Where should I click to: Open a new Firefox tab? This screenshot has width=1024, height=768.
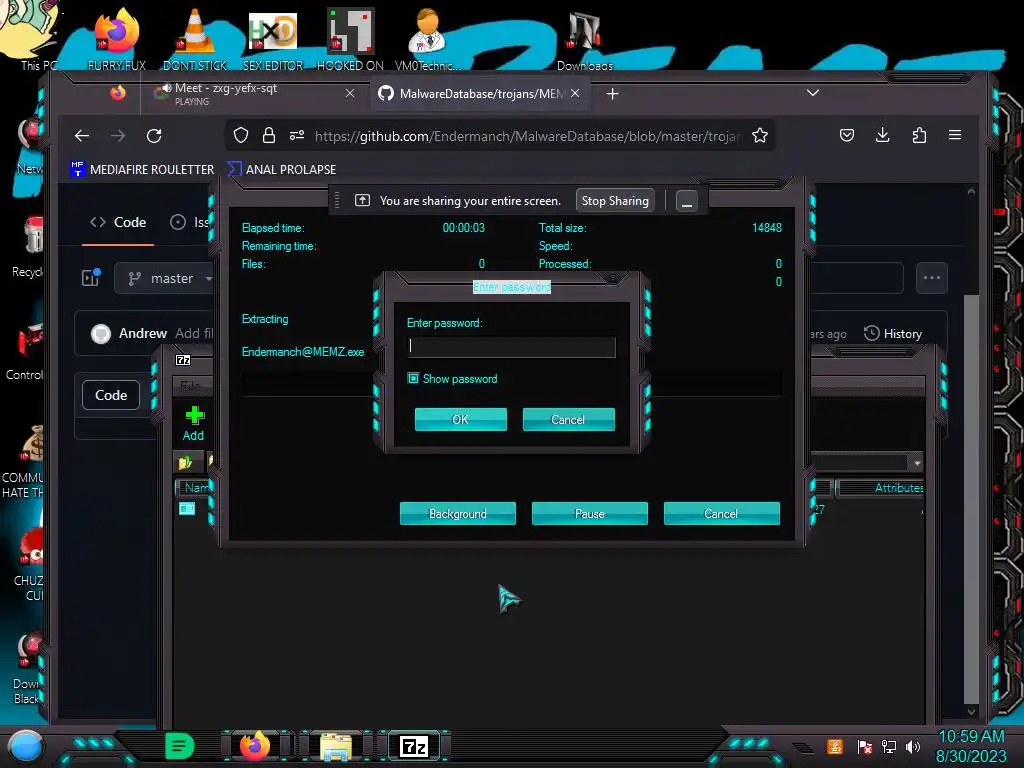pyautogui.click(x=612, y=94)
